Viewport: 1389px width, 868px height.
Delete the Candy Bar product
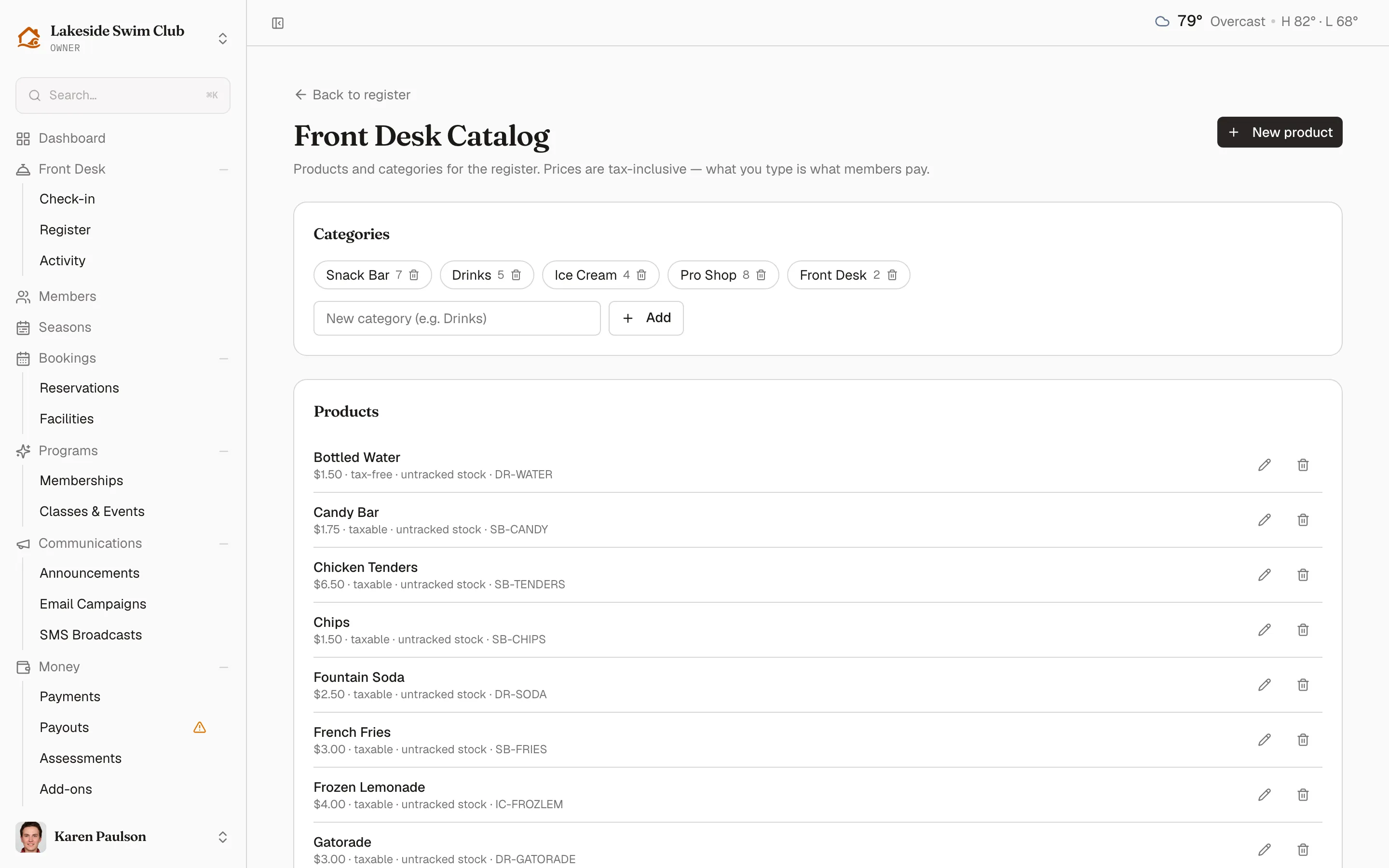[1303, 520]
